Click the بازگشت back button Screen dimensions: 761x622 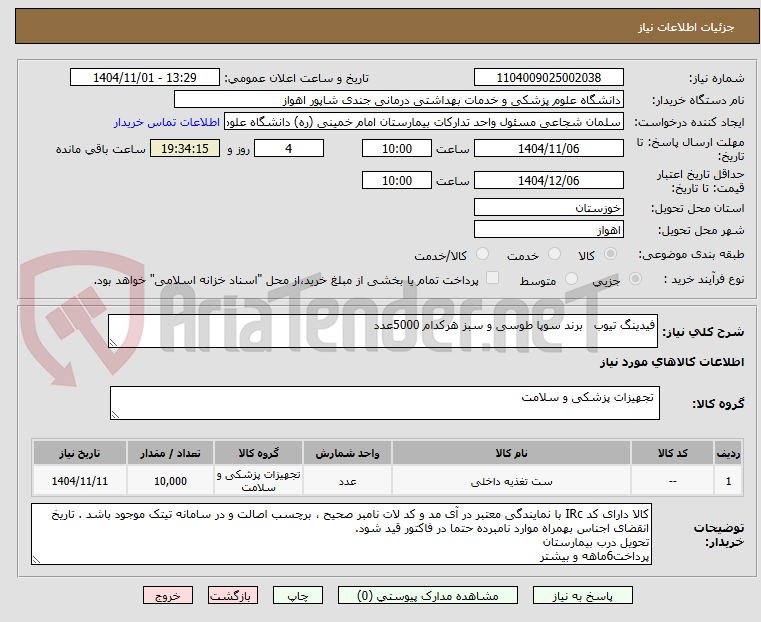pyautogui.click(x=233, y=595)
